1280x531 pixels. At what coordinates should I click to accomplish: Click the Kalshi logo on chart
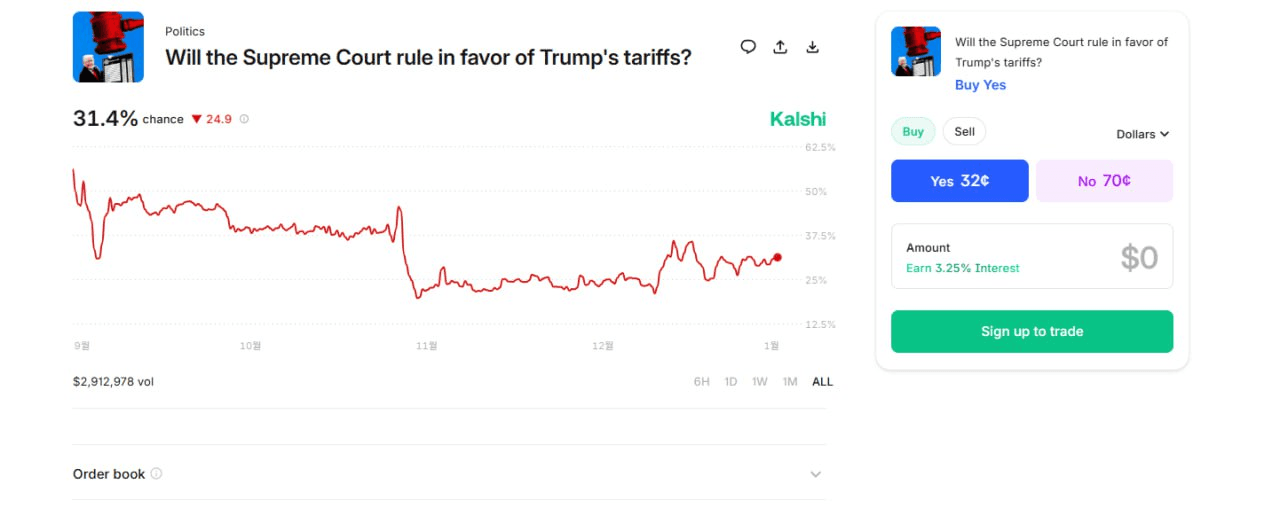coord(797,119)
